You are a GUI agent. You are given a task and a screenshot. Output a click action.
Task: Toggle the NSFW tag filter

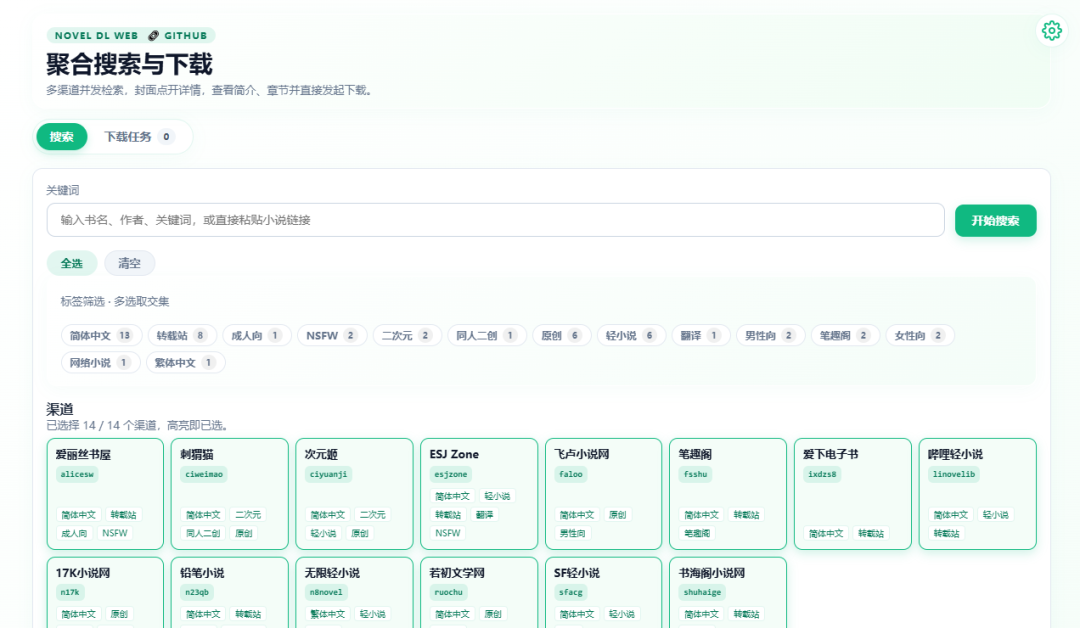pyautogui.click(x=329, y=336)
